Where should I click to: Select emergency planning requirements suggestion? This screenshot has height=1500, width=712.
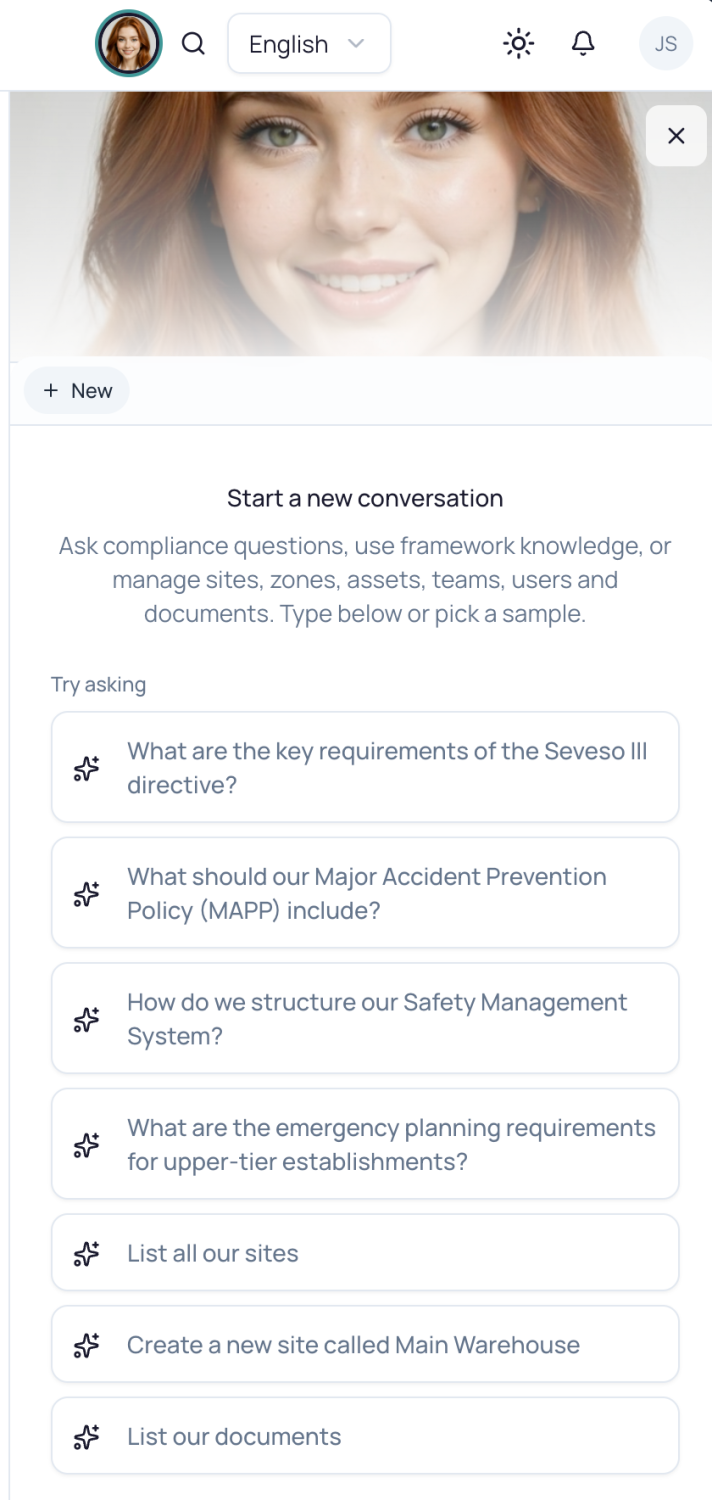click(x=365, y=1144)
